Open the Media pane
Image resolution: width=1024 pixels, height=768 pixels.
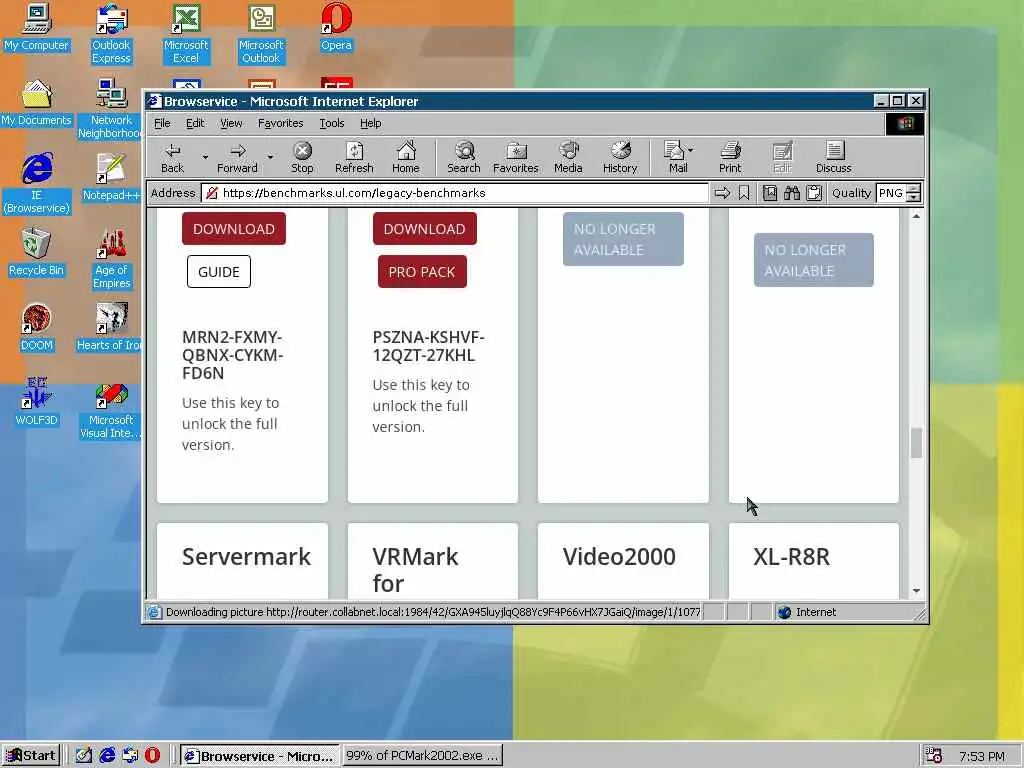tap(568, 157)
